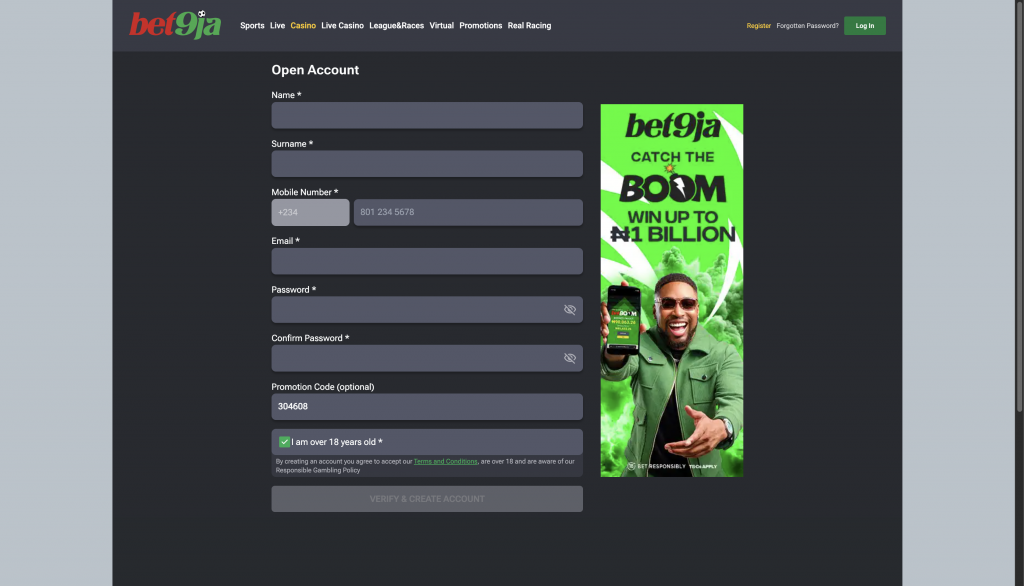Toggle Confirm Password visibility eye icon
Viewport: 1024px width, 586px height.
569,358
